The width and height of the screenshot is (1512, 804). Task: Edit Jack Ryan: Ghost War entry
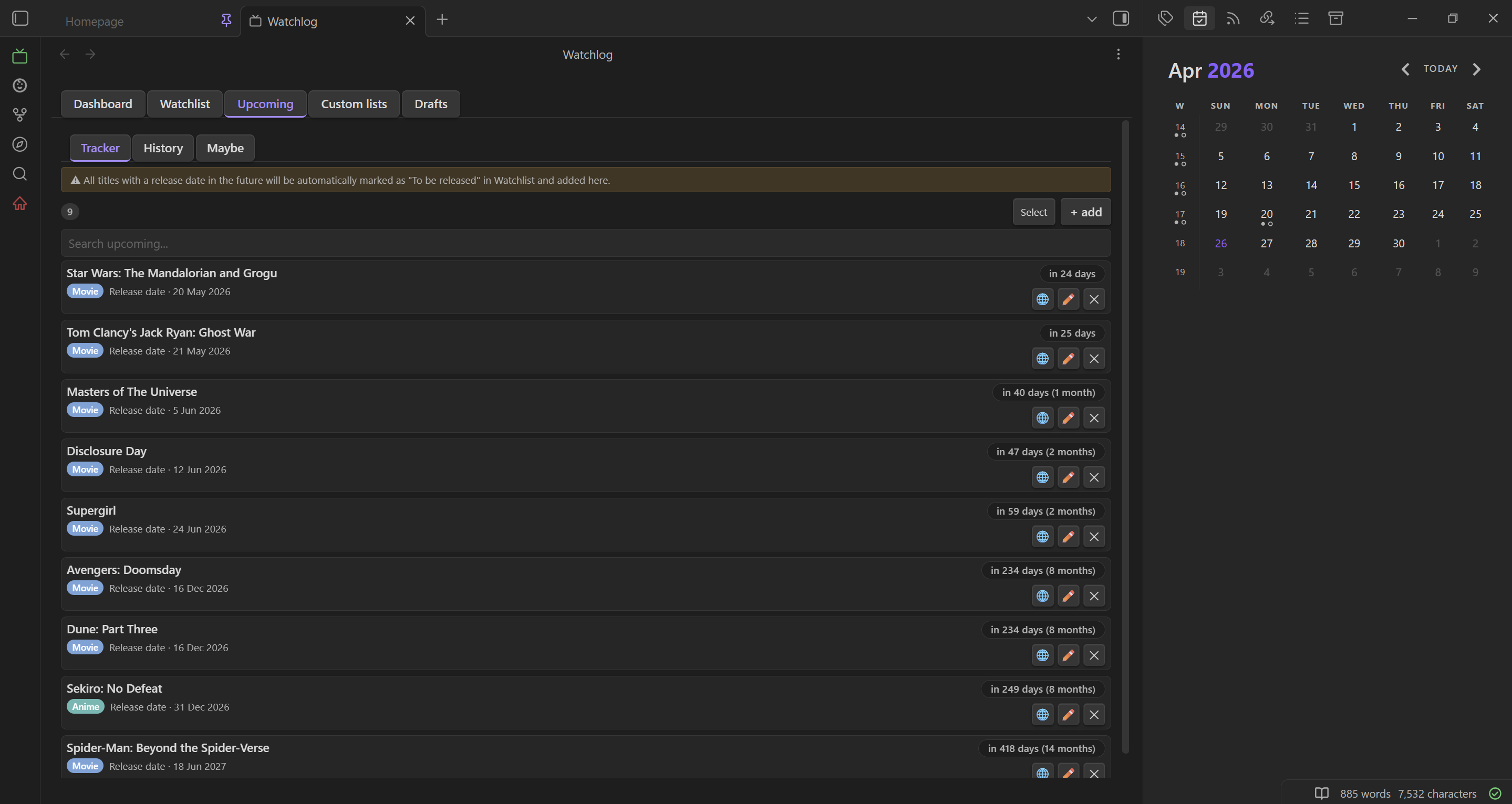pyautogui.click(x=1068, y=359)
